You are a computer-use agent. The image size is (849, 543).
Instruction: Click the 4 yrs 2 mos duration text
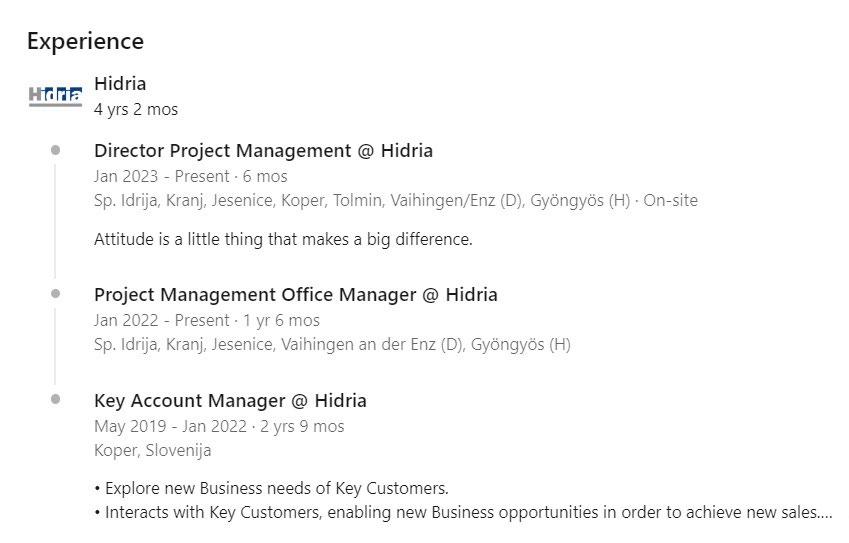point(136,109)
